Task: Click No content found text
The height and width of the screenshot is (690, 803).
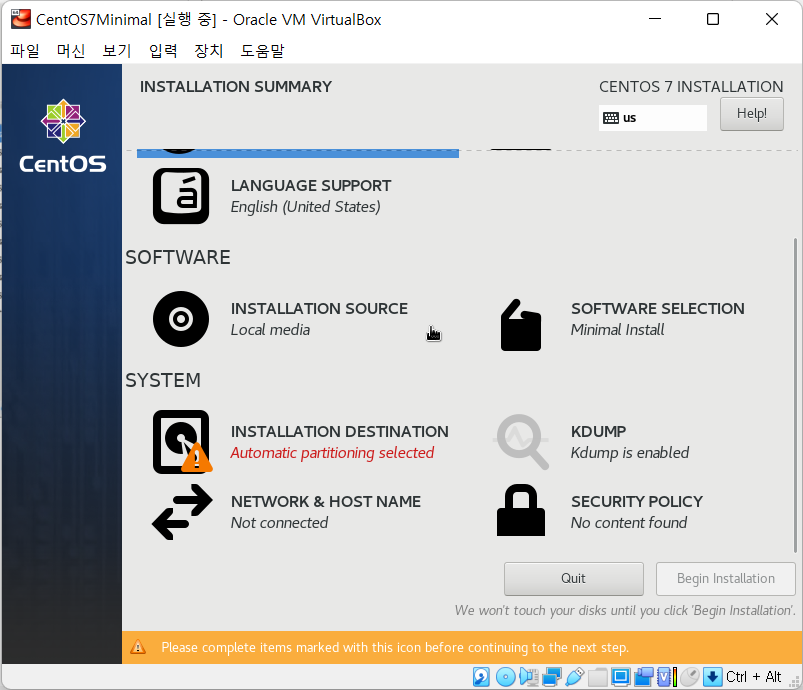Action: [629, 523]
